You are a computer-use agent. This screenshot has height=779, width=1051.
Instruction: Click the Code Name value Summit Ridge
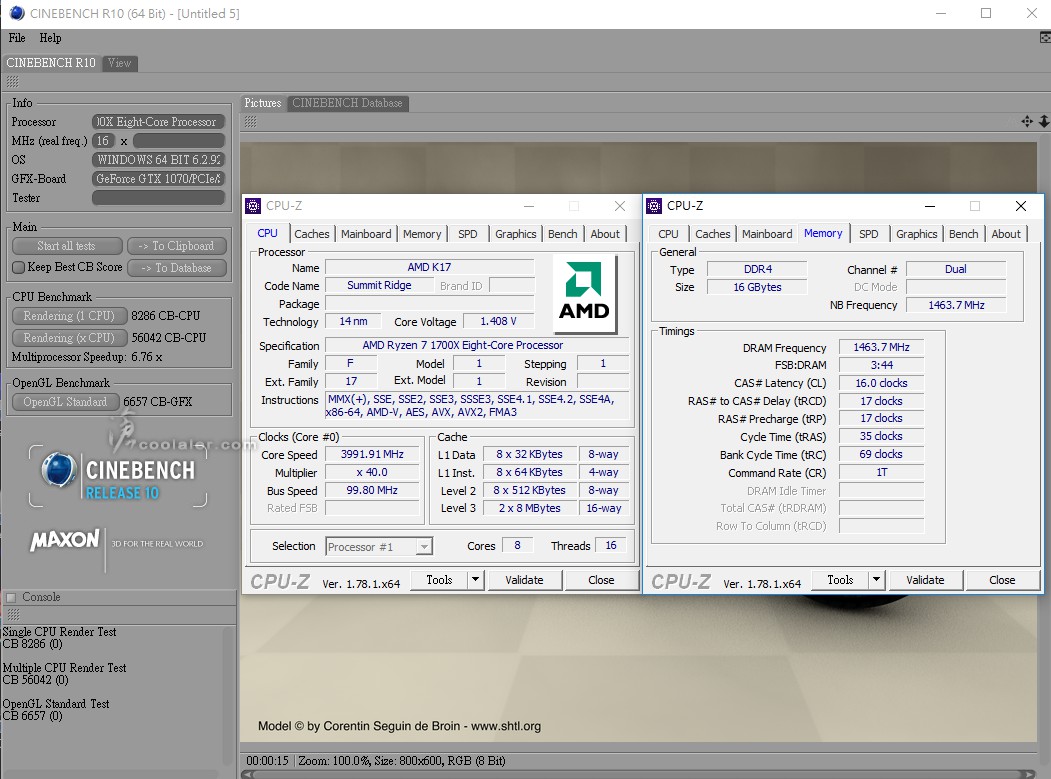pyautogui.click(x=379, y=286)
